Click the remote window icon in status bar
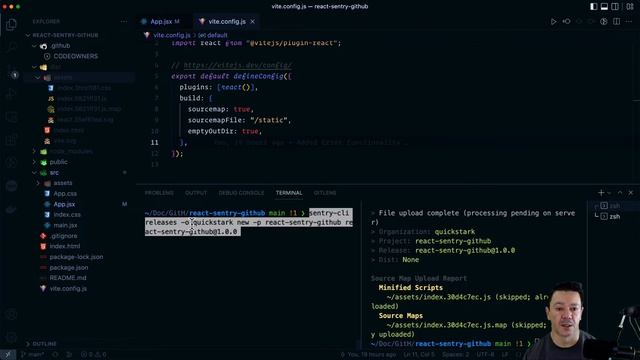This screenshot has width=640, height=360. (8, 354)
